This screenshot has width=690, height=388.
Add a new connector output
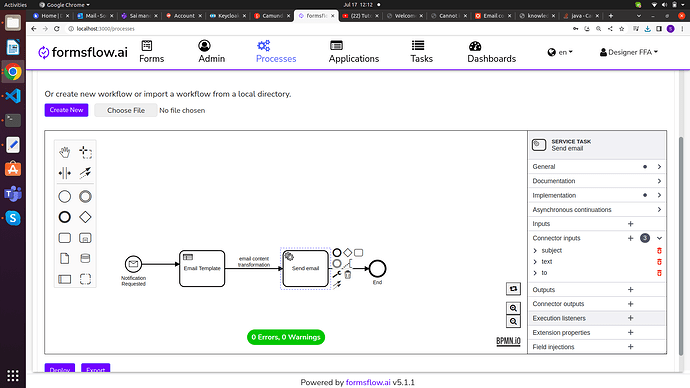630,304
